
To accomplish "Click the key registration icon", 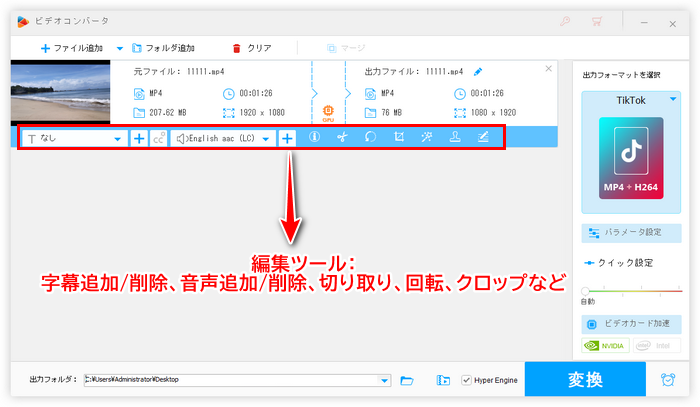I will tap(565, 21).
